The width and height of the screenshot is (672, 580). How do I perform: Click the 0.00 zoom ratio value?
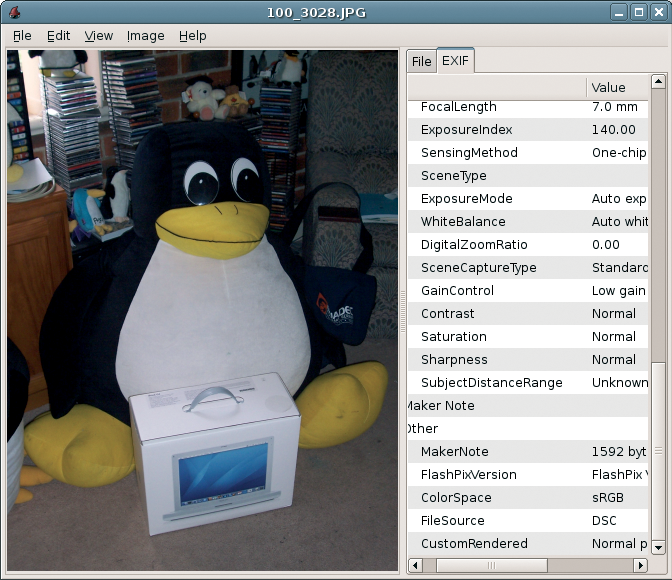(x=606, y=245)
